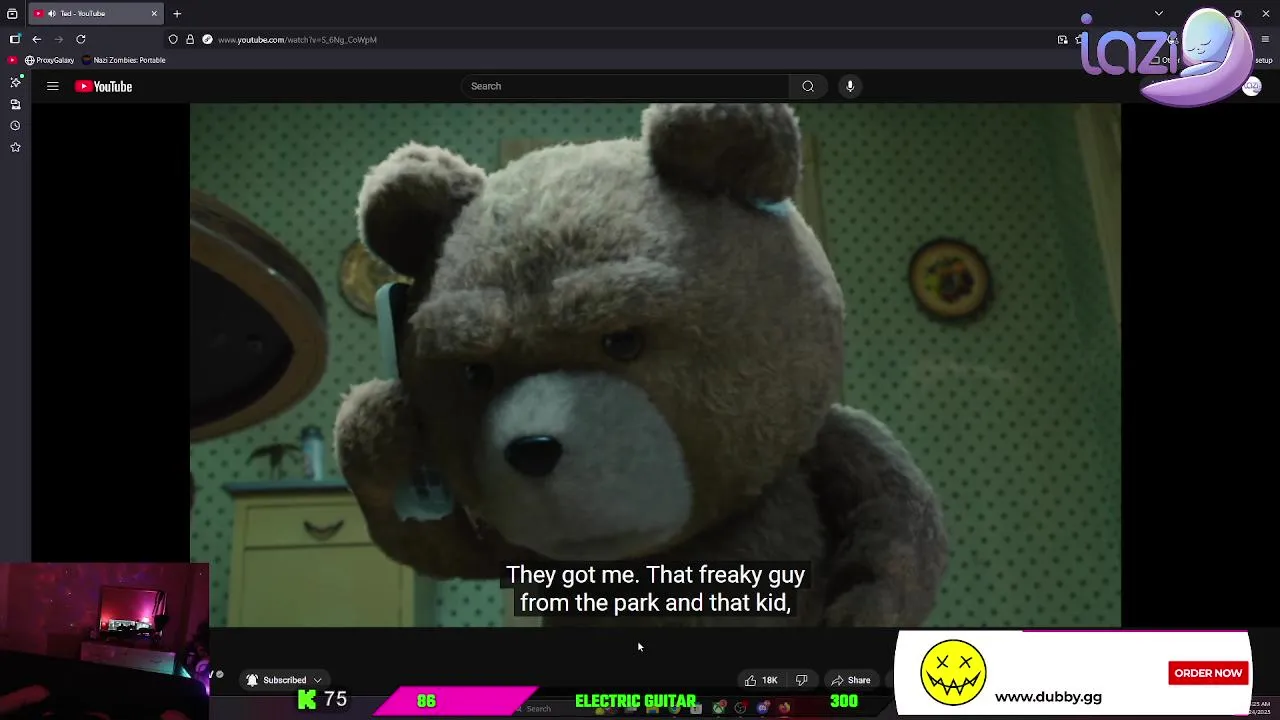This screenshot has height=720, width=1280.
Task: Open the history clock sidebar icon
Action: [x=15, y=126]
